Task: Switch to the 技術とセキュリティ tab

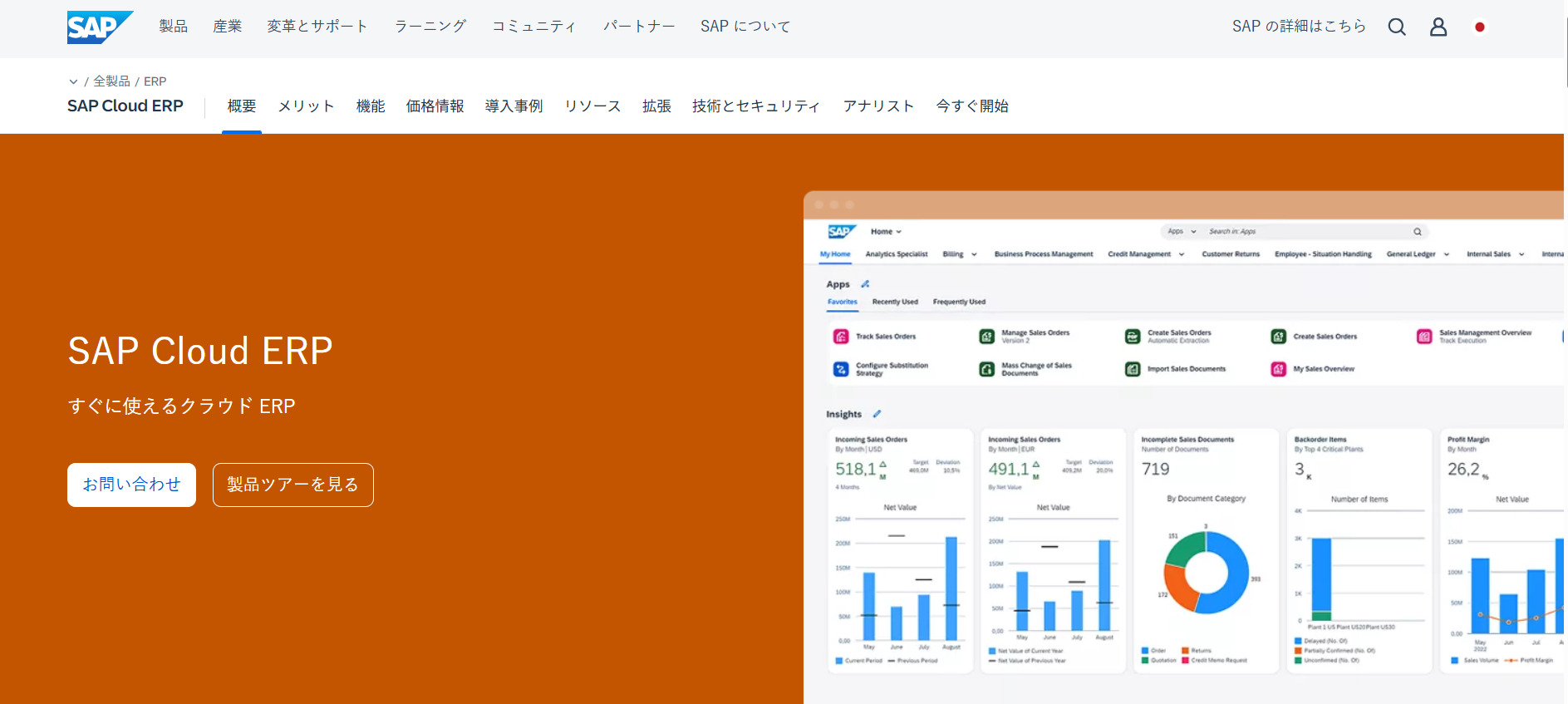Action: [x=756, y=106]
